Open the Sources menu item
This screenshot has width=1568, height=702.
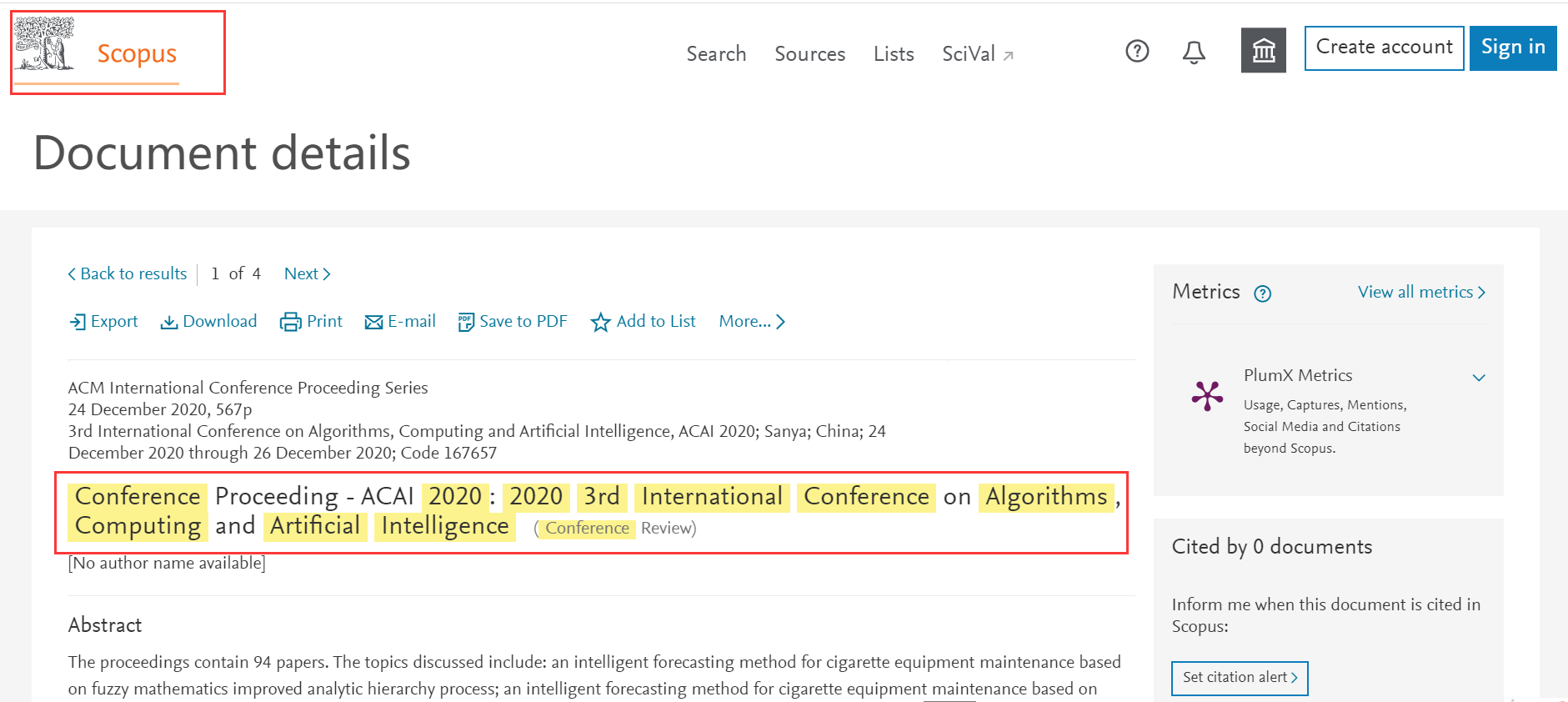[x=810, y=54]
